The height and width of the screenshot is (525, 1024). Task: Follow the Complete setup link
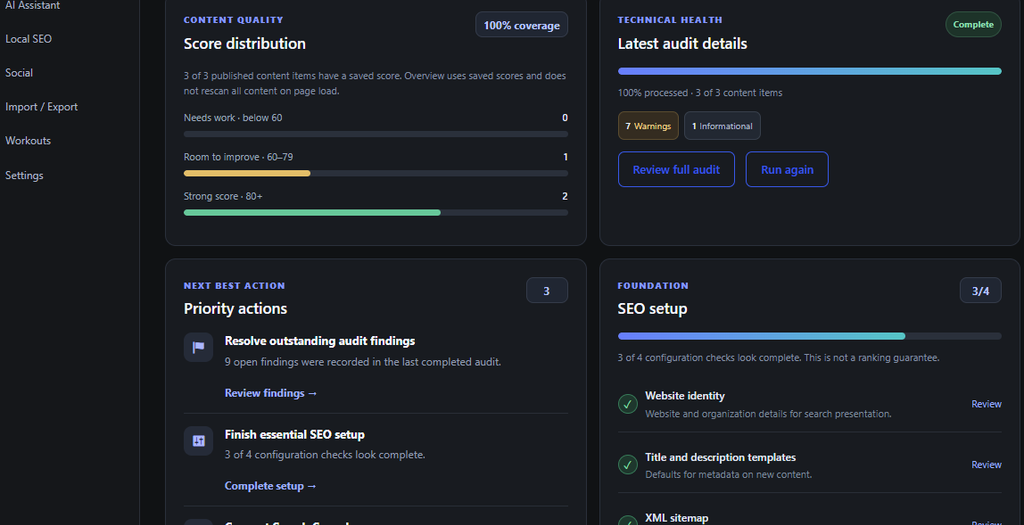point(270,486)
